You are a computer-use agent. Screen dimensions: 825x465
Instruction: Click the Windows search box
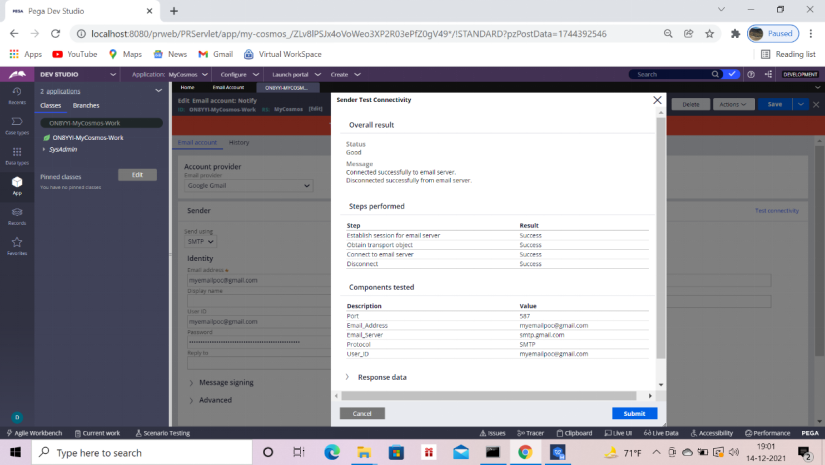(x=142, y=452)
